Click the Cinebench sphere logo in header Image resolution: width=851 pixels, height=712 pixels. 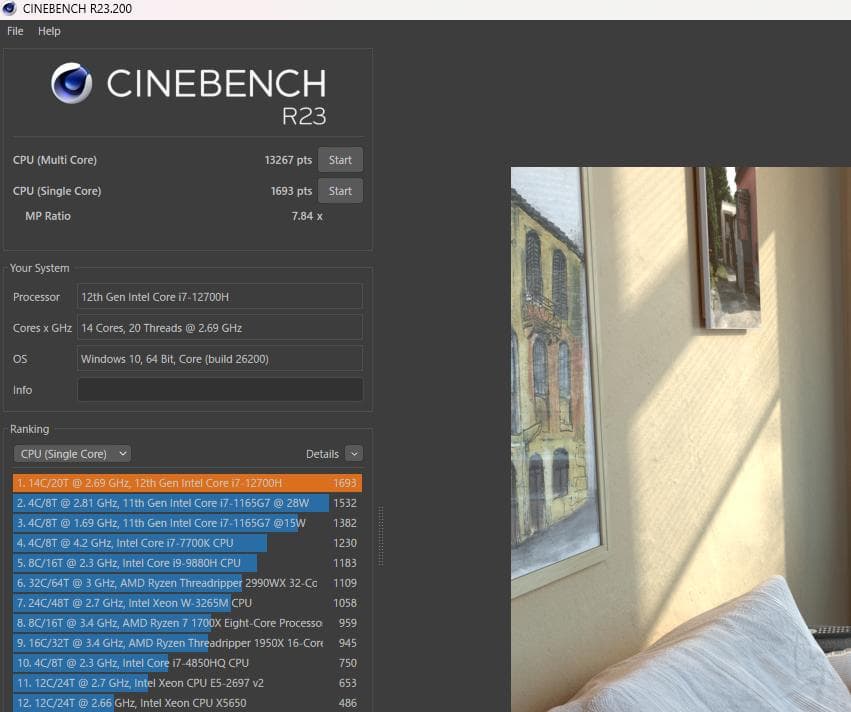[x=72, y=83]
